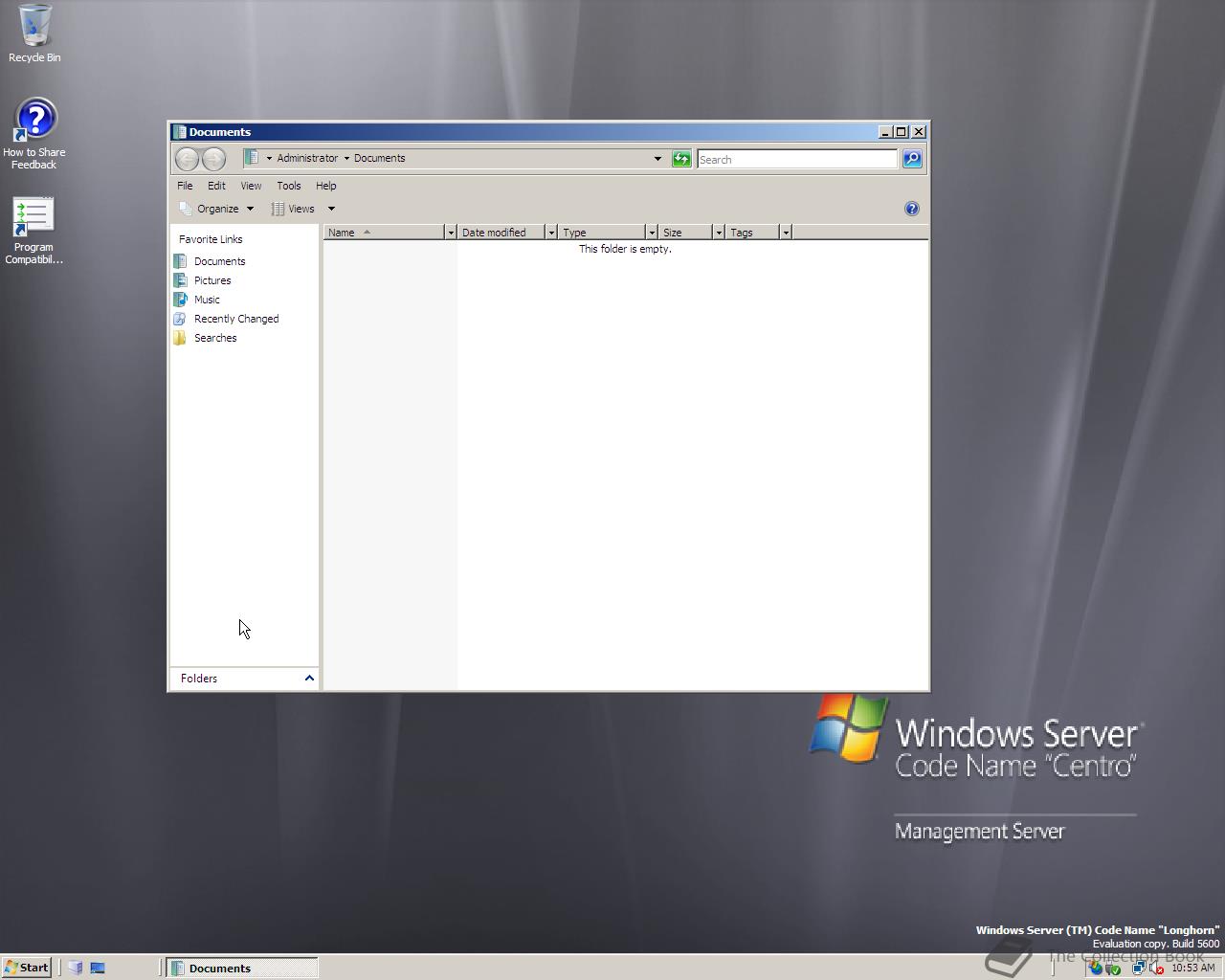
Task: Expand the address bar history dropdown
Action: [657, 159]
